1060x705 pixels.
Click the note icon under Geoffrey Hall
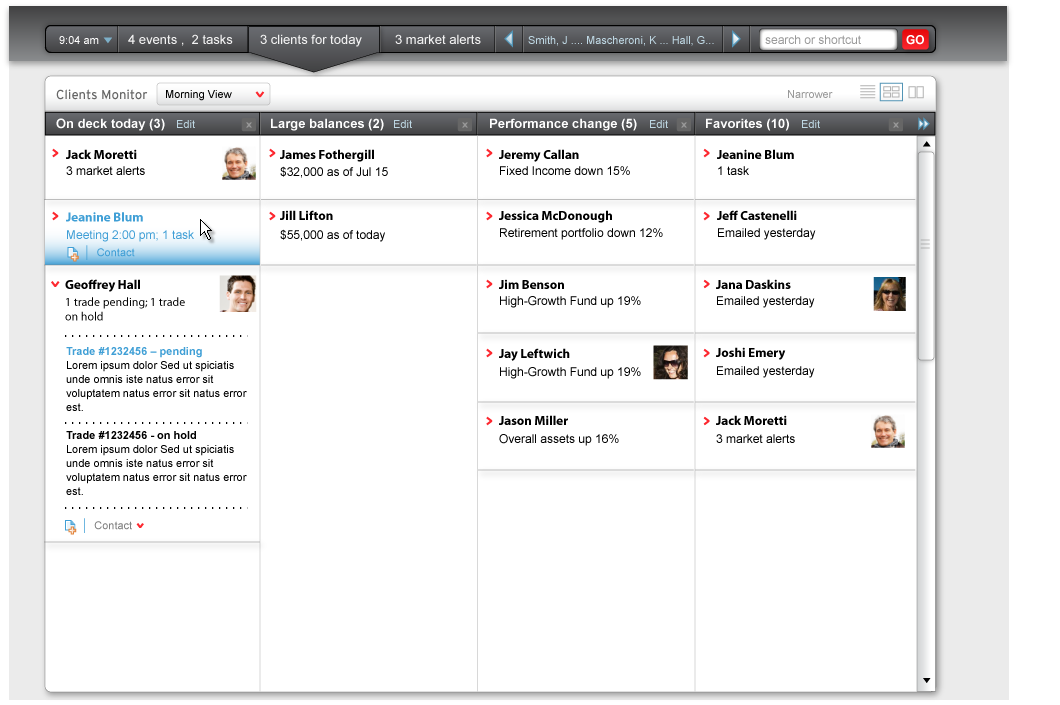[70, 527]
